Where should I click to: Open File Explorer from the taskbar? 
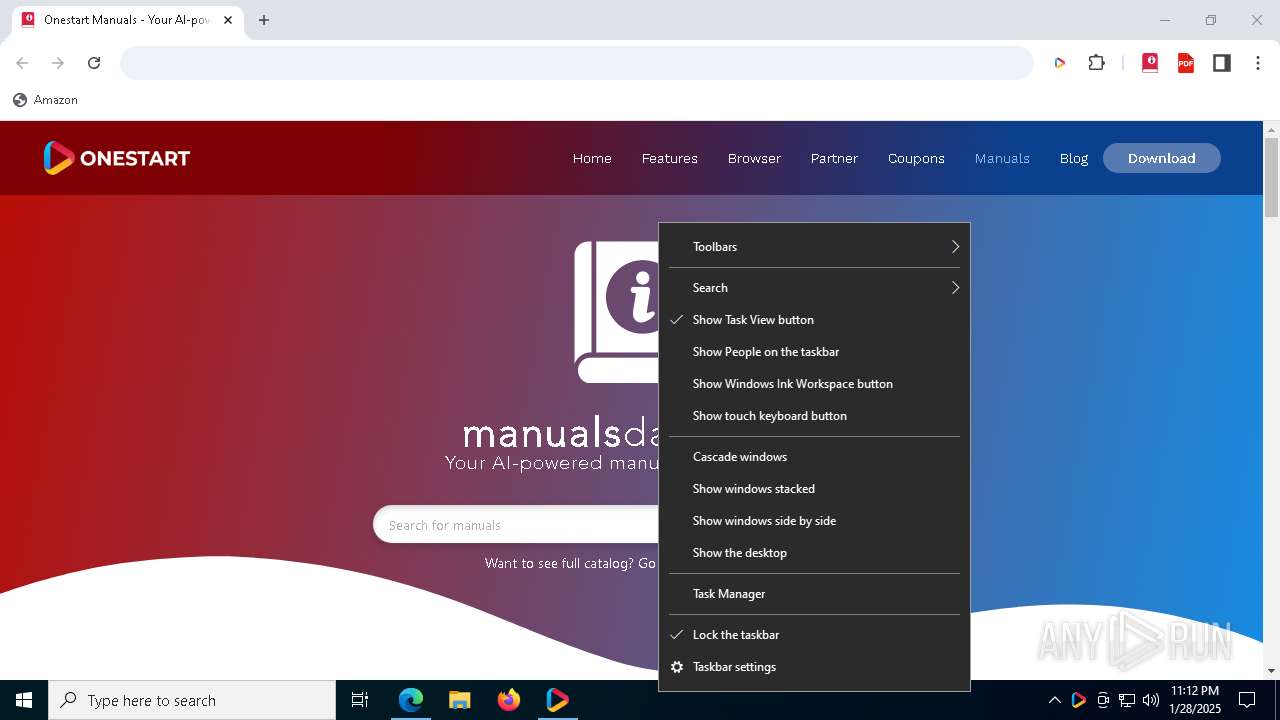pyautogui.click(x=460, y=700)
